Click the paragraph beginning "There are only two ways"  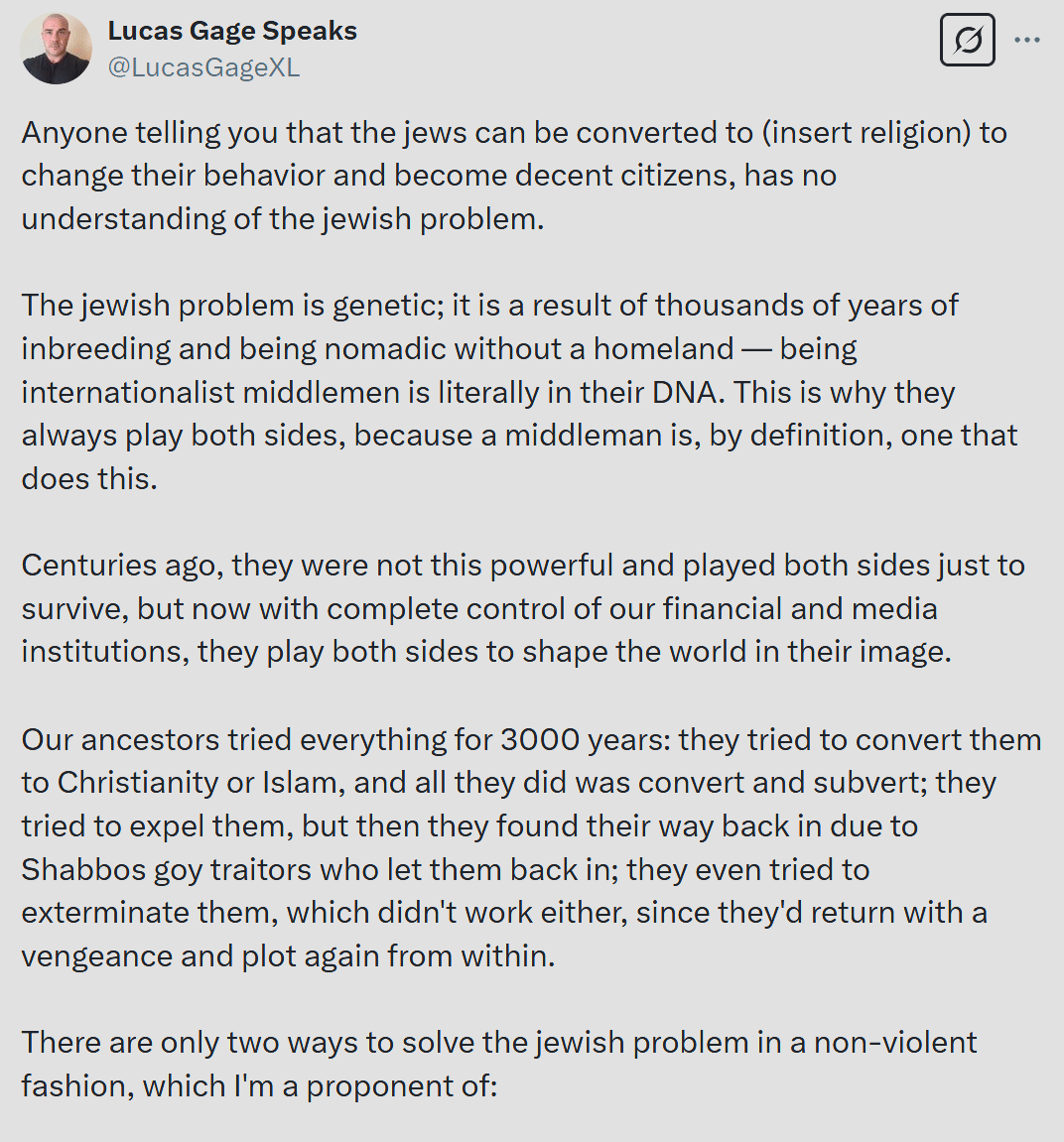pyautogui.click(x=498, y=1064)
